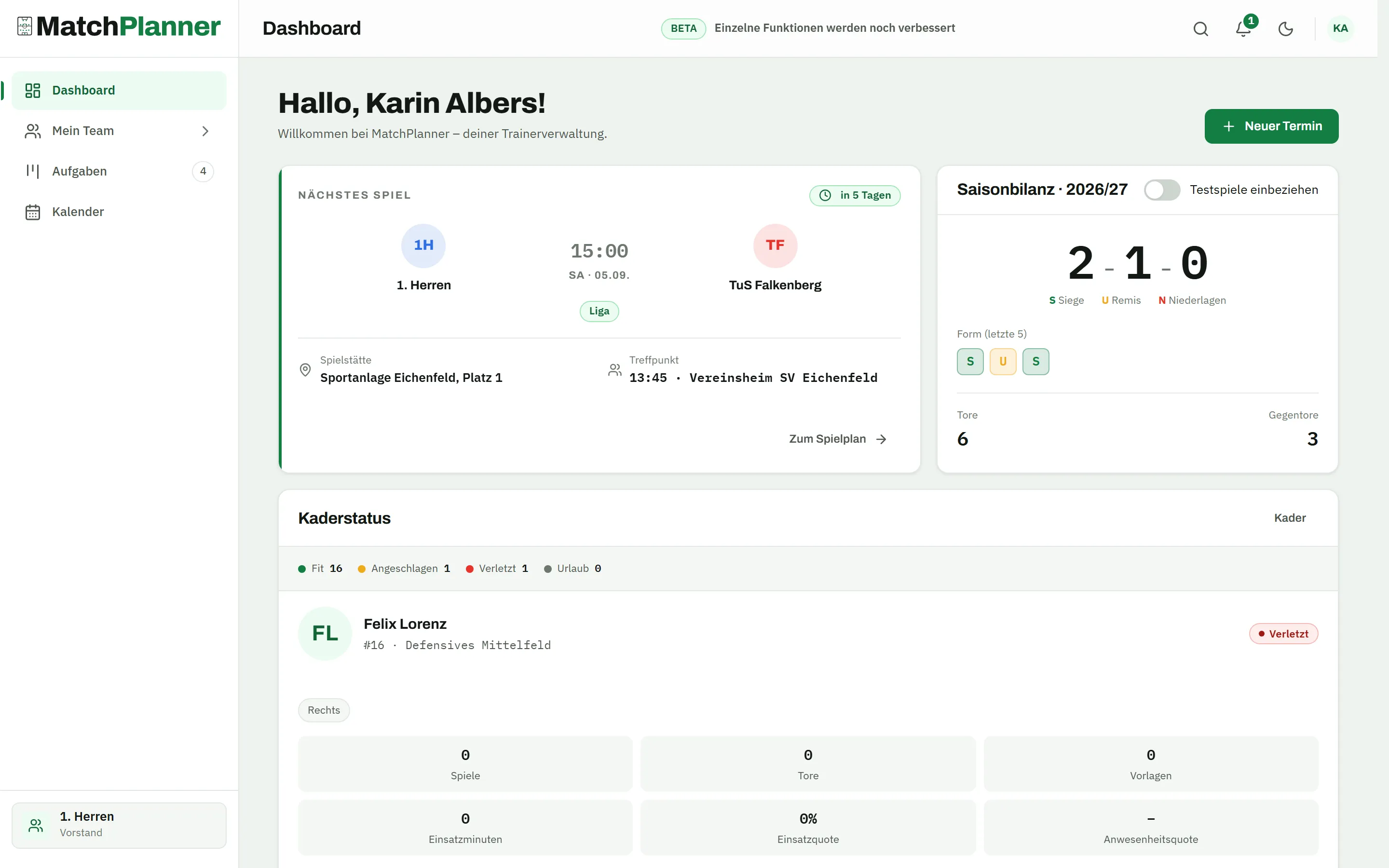Click the Remis legend label
Screen dimensions: 1389x868
pyautogui.click(x=1121, y=300)
